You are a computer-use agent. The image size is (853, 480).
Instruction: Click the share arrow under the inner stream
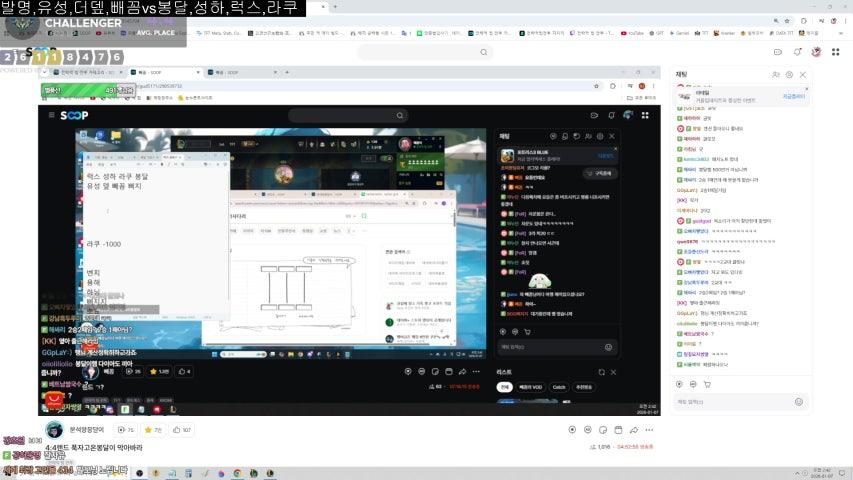pos(462,372)
